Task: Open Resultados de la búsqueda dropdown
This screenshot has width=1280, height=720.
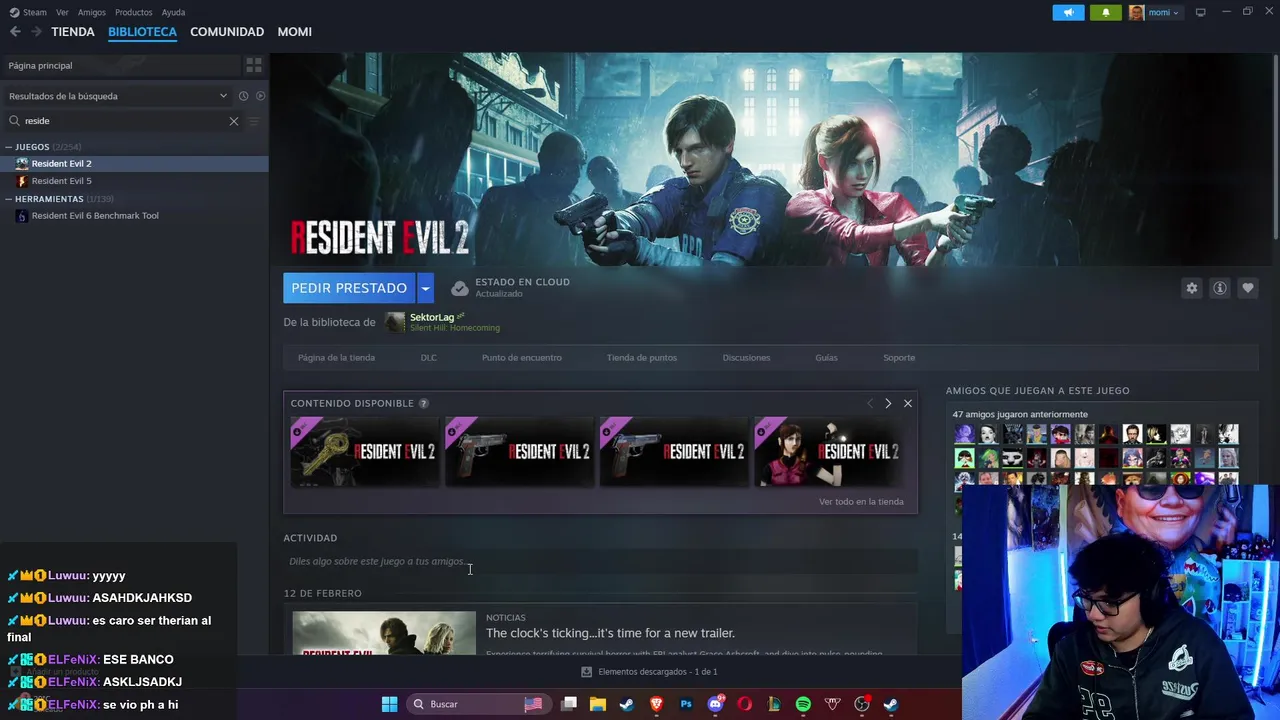Action: click(x=118, y=96)
